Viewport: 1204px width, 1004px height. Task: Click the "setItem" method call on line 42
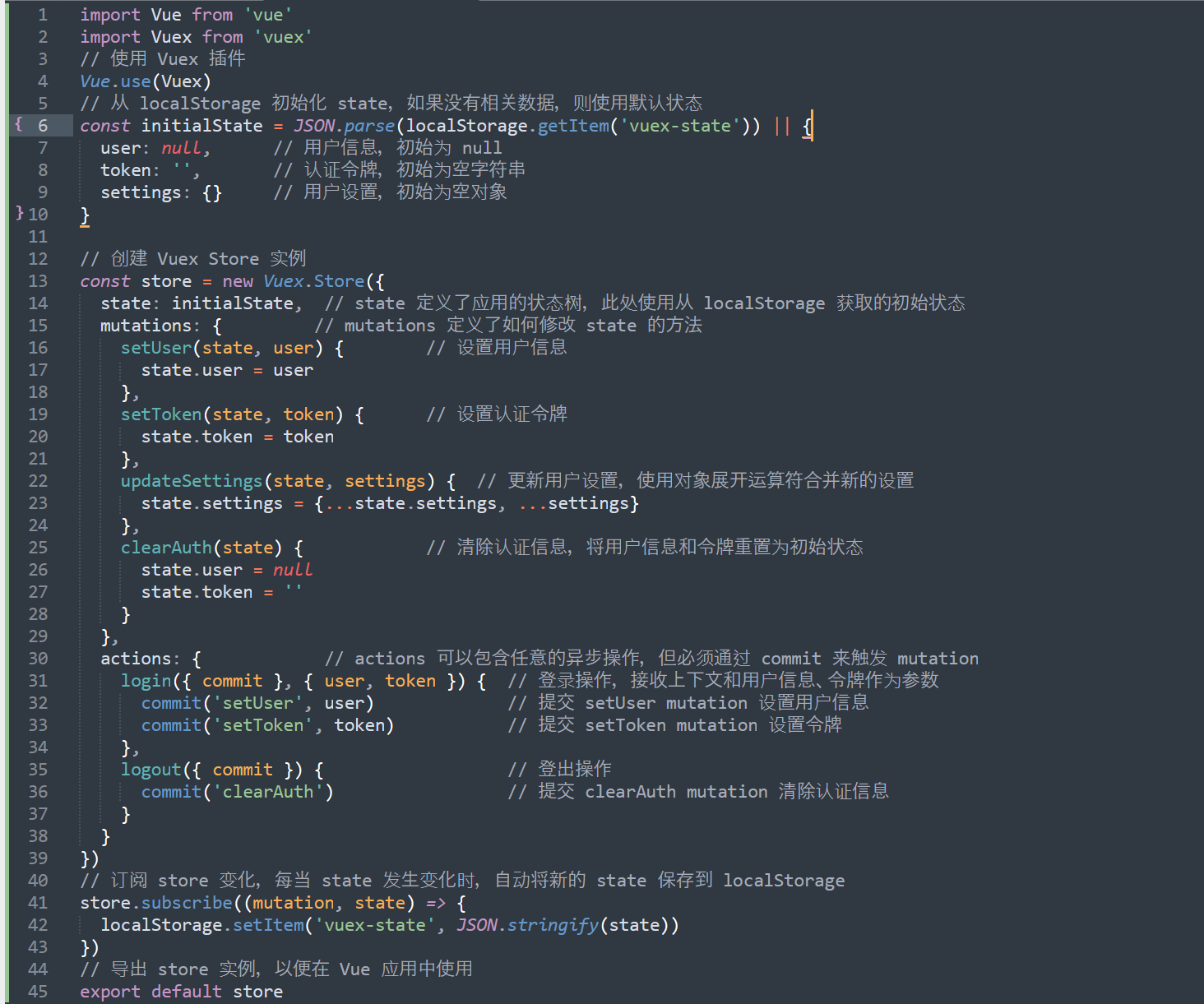[x=268, y=925]
